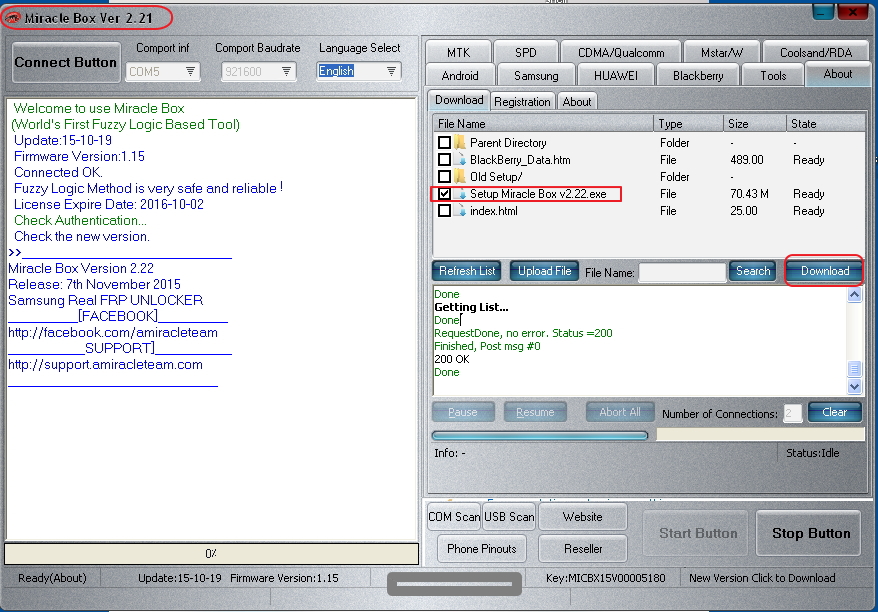Tick the Old Setup folder checkbox

tap(445, 176)
